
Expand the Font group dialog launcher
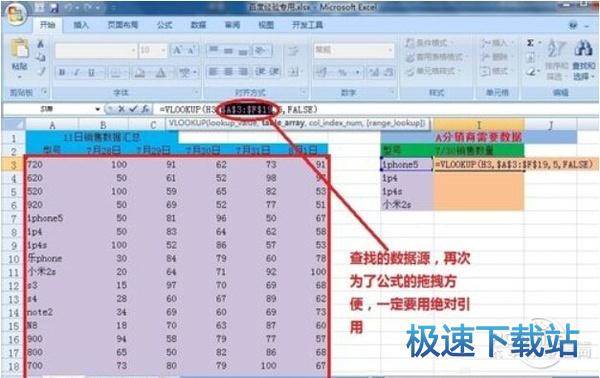[x=196, y=92]
